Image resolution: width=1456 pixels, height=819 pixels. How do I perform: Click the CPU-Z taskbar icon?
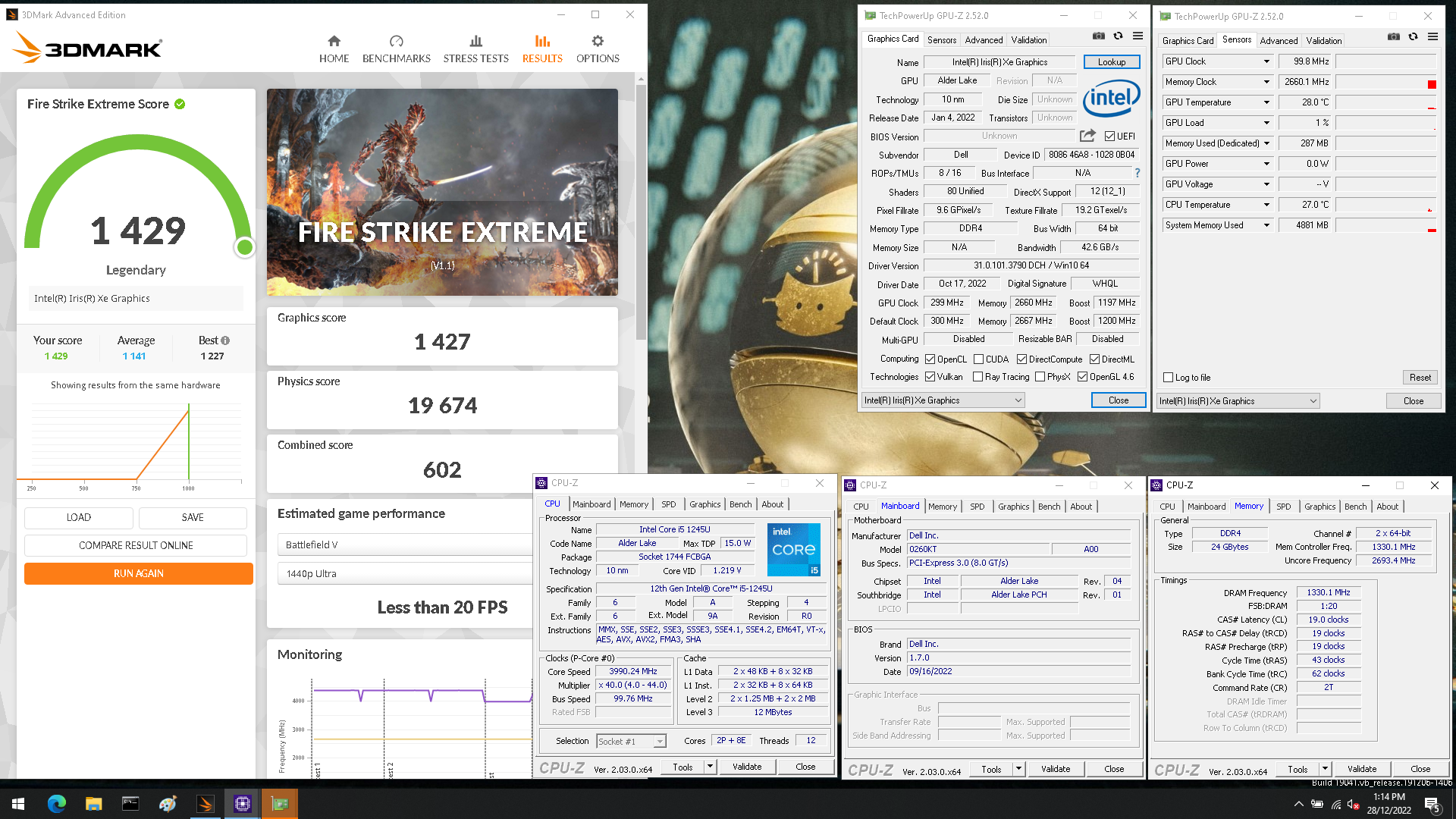[x=243, y=804]
